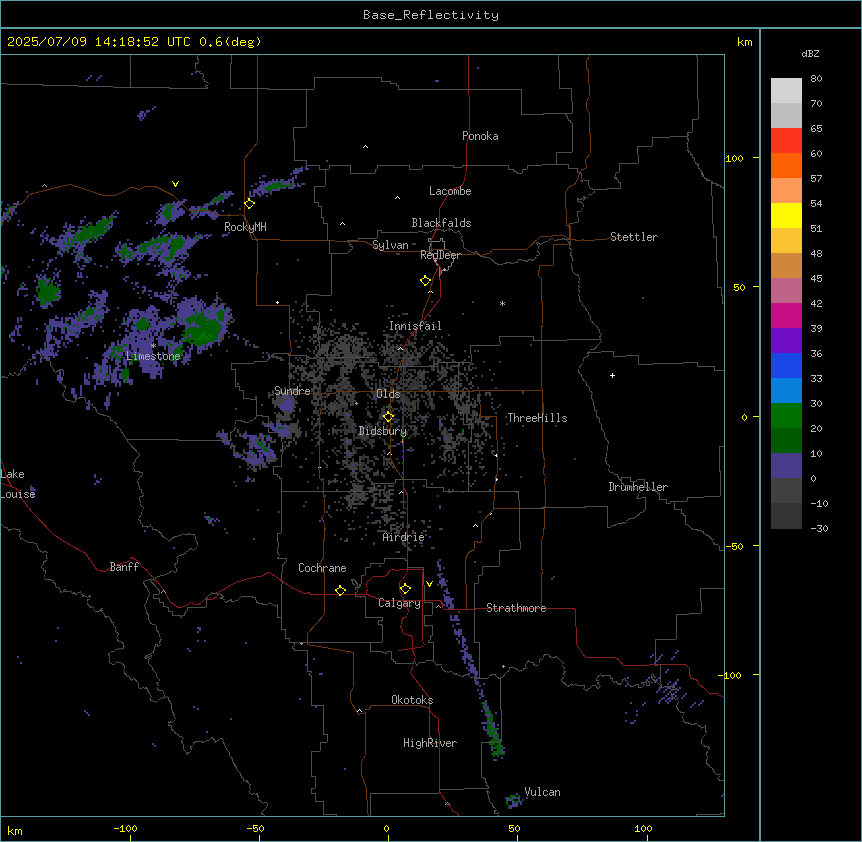Click the -100 tick on the bottom axis
862x842 pixels.
(x=125, y=828)
